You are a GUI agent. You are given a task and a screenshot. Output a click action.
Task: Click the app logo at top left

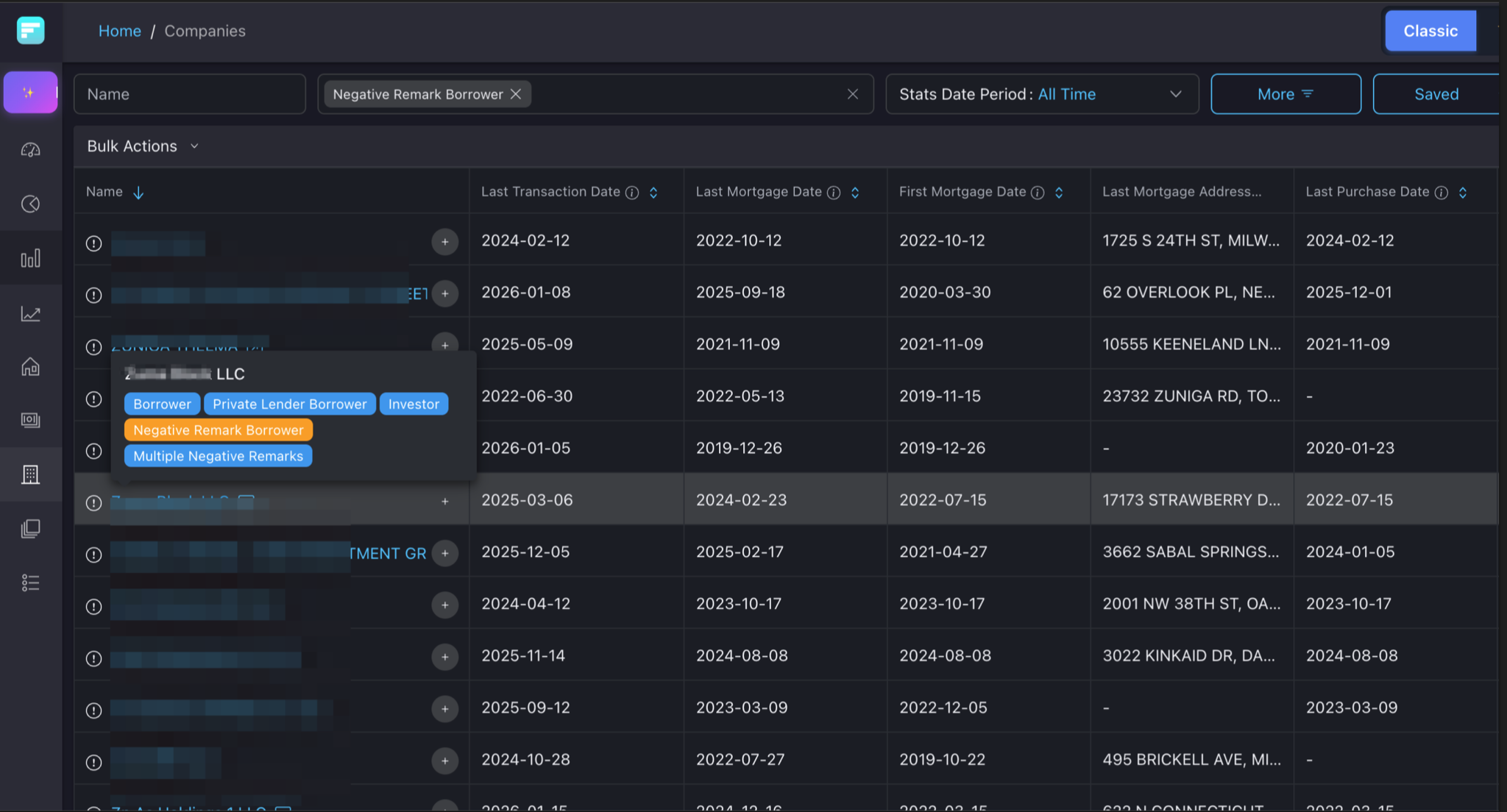pyautogui.click(x=30, y=30)
